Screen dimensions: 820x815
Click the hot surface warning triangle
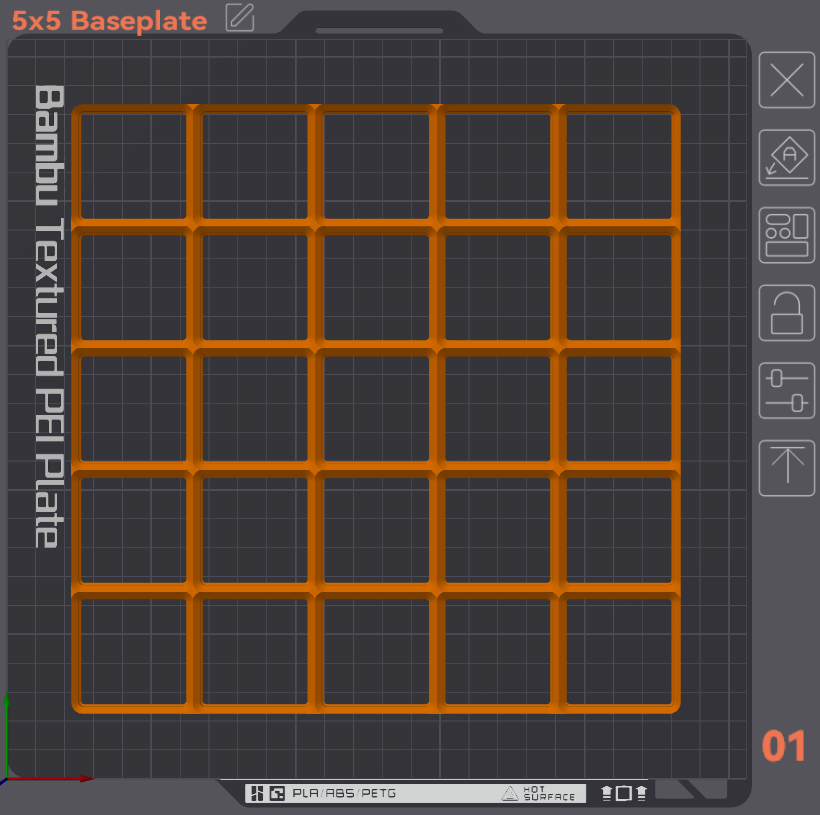tap(510, 794)
